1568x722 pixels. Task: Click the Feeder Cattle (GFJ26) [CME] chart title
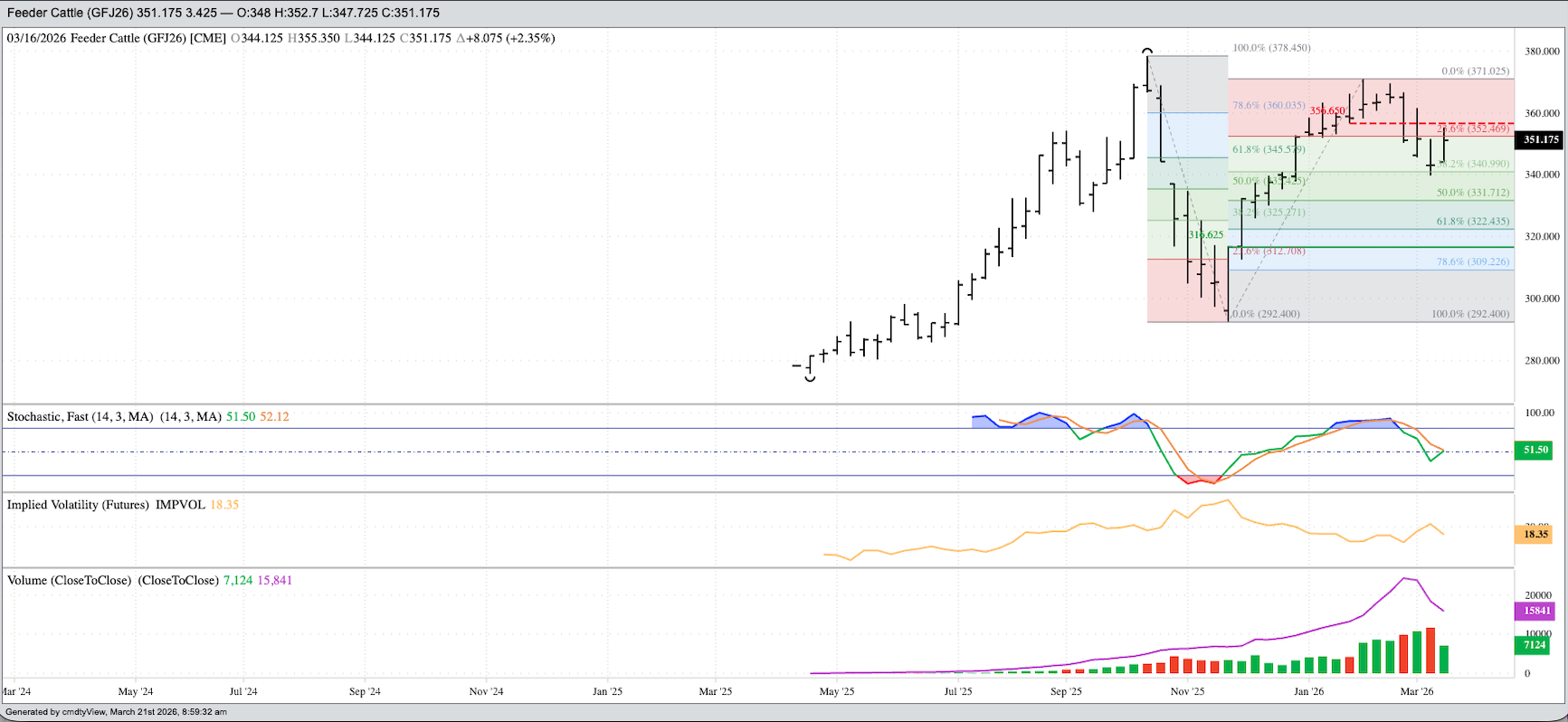[x=116, y=38]
